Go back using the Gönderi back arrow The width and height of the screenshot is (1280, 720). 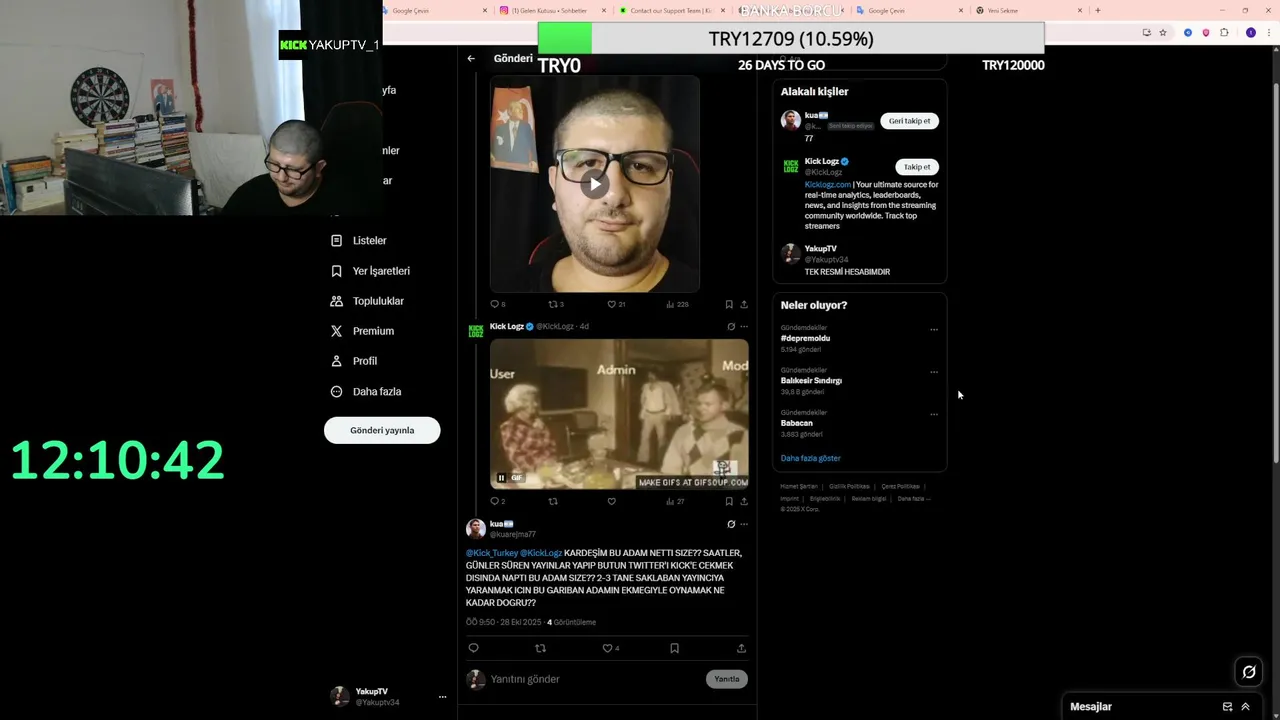pyautogui.click(x=471, y=58)
